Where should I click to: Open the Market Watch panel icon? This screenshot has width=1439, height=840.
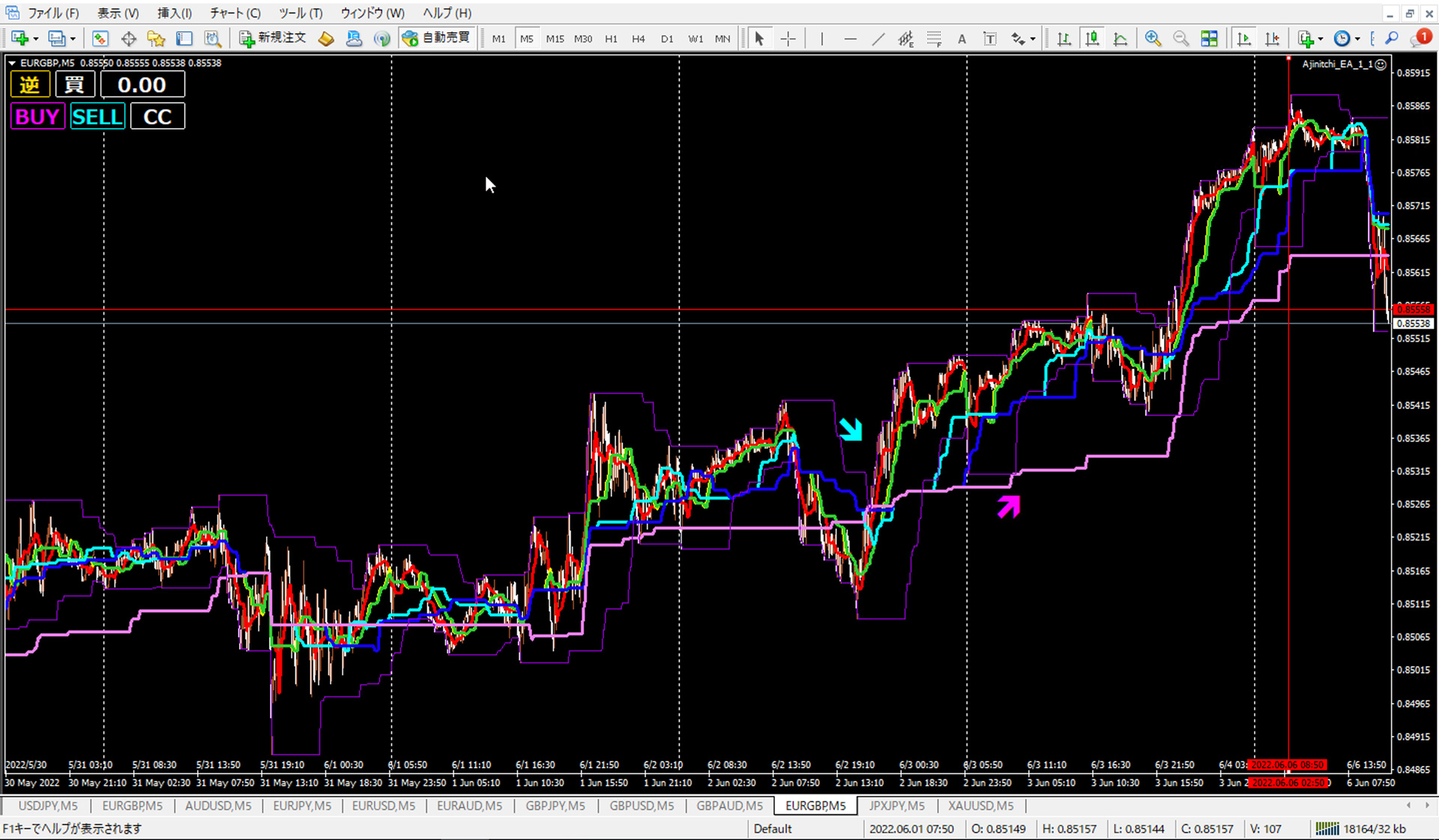tap(100, 39)
